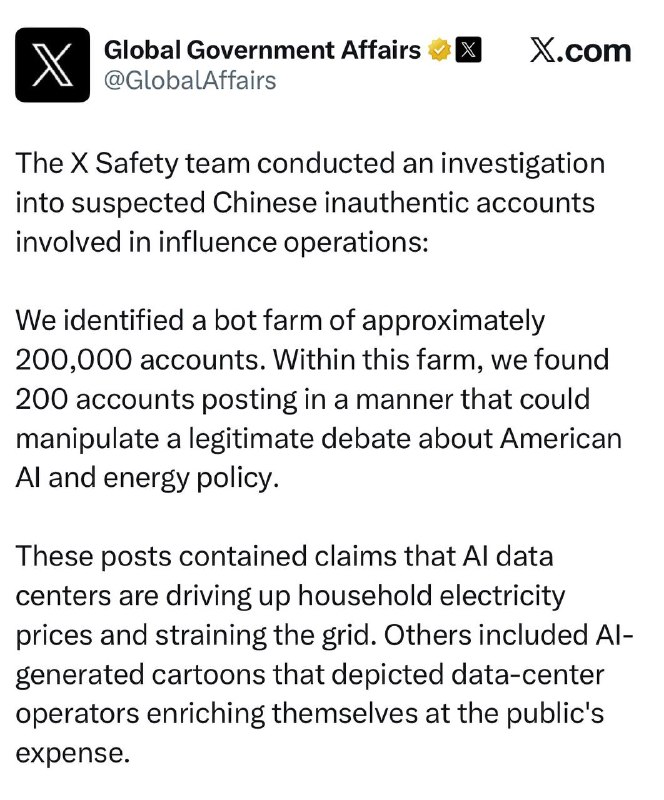The height and width of the screenshot is (800, 664).
Task: Click the phrase 'straining the grid.'
Action: pos(265,636)
